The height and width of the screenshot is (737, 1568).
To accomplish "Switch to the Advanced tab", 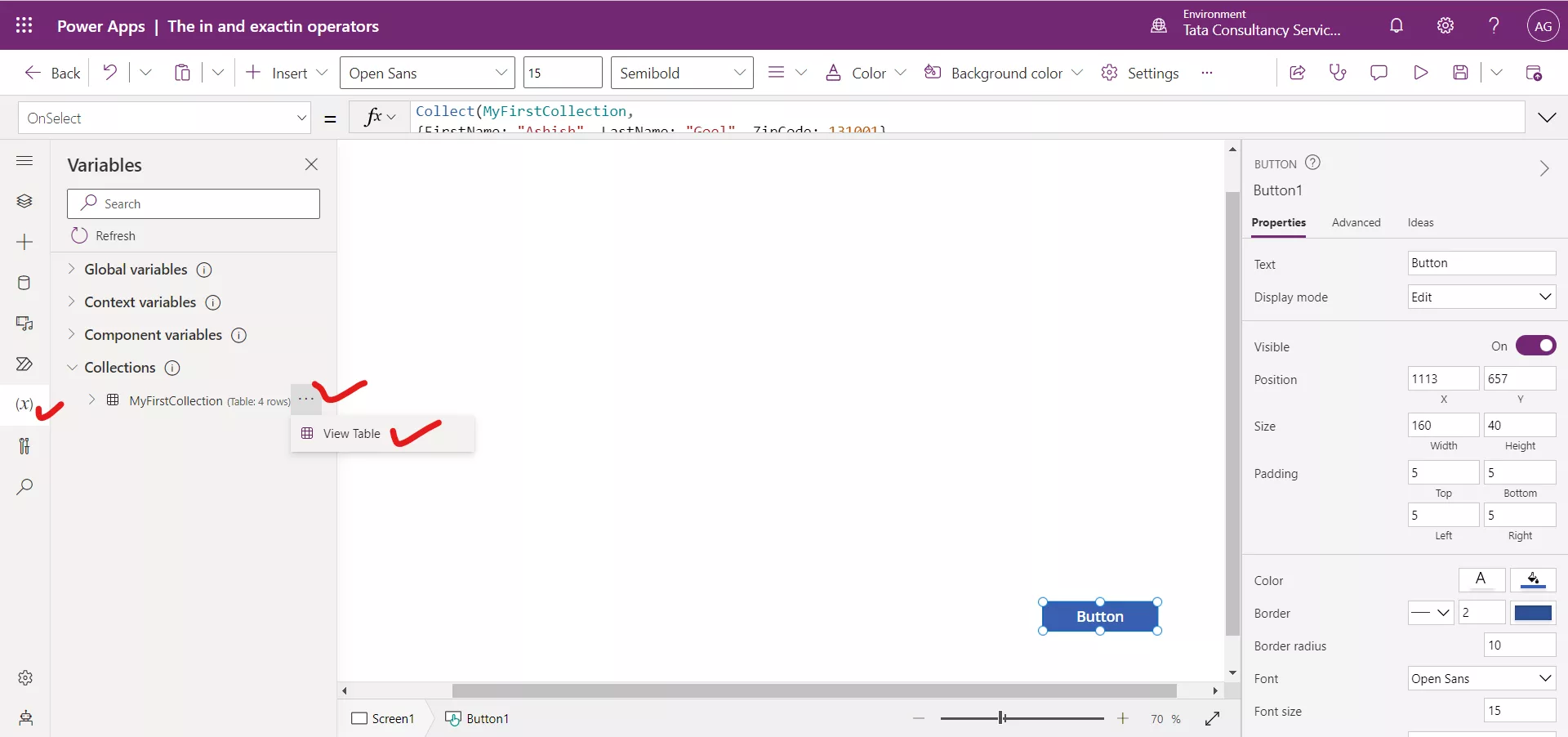I will click(x=1356, y=222).
